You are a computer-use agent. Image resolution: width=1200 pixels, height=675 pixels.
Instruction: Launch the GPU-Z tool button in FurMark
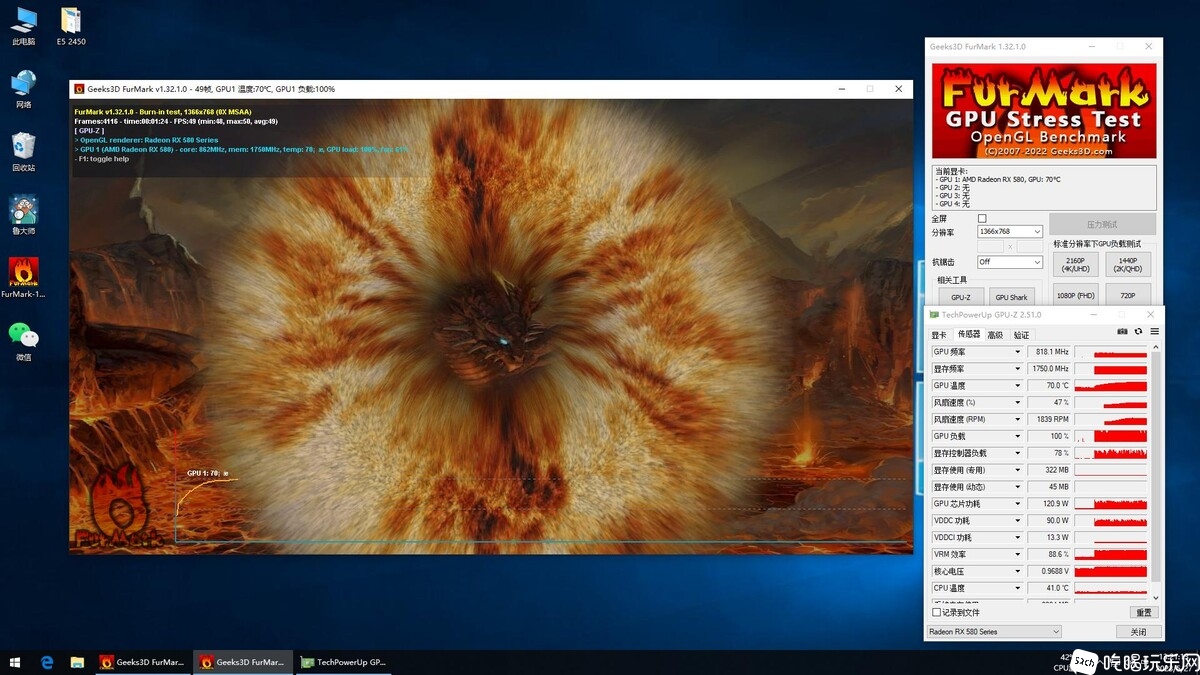(960, 297)
